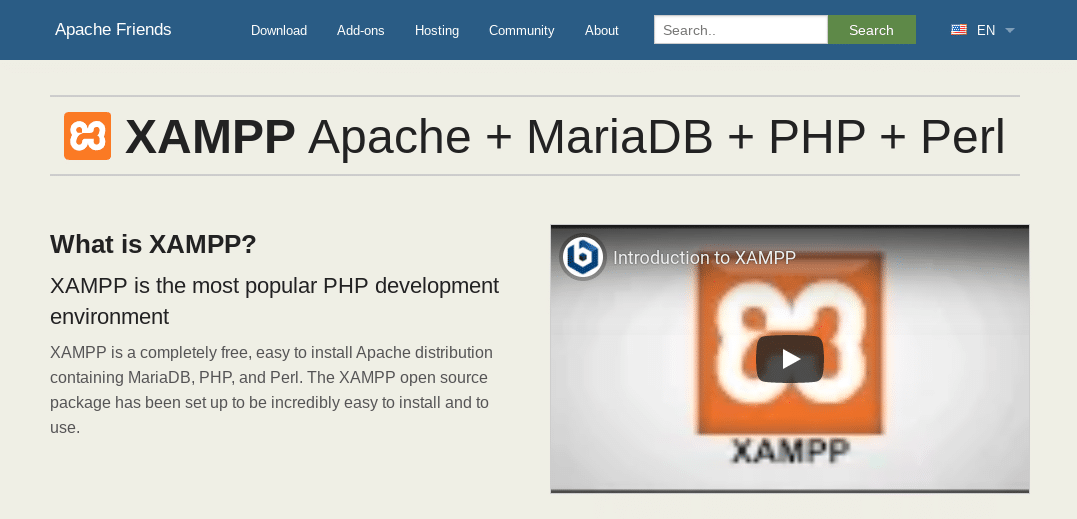
Task: Play the Introduction to XAMPP video
Action: click(789, 359)
